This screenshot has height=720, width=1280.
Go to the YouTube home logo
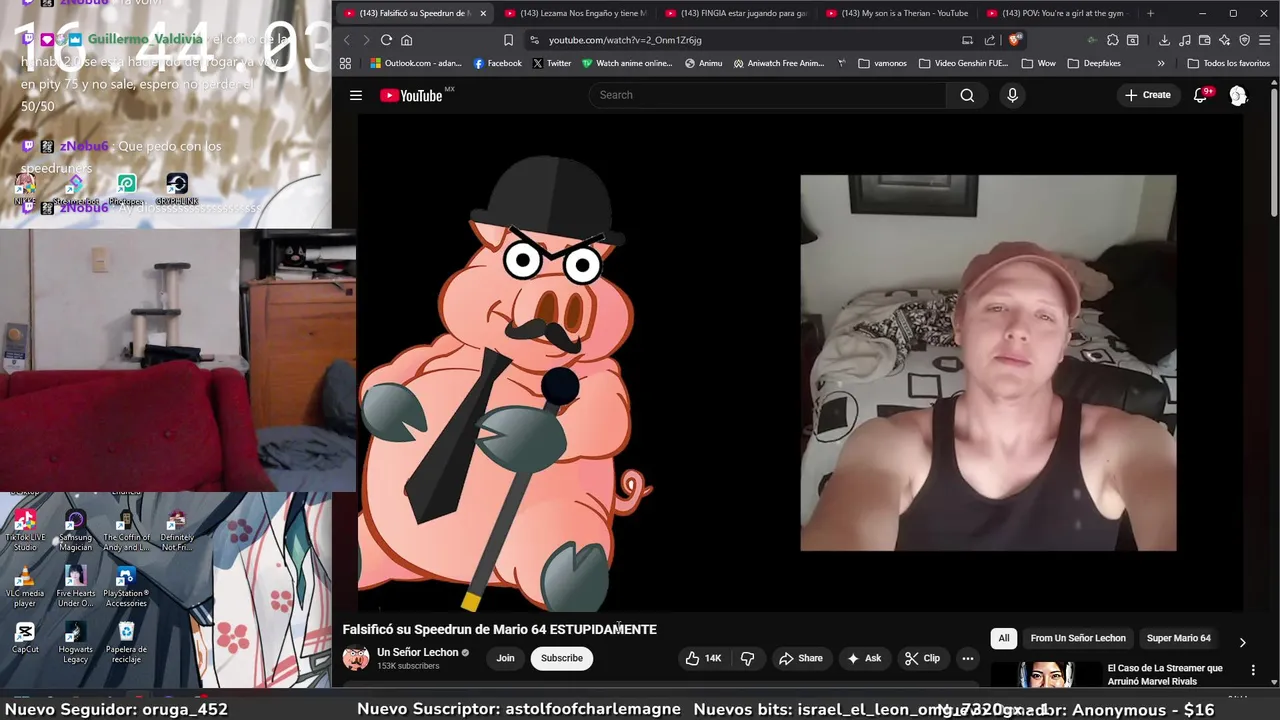[411, 95]
